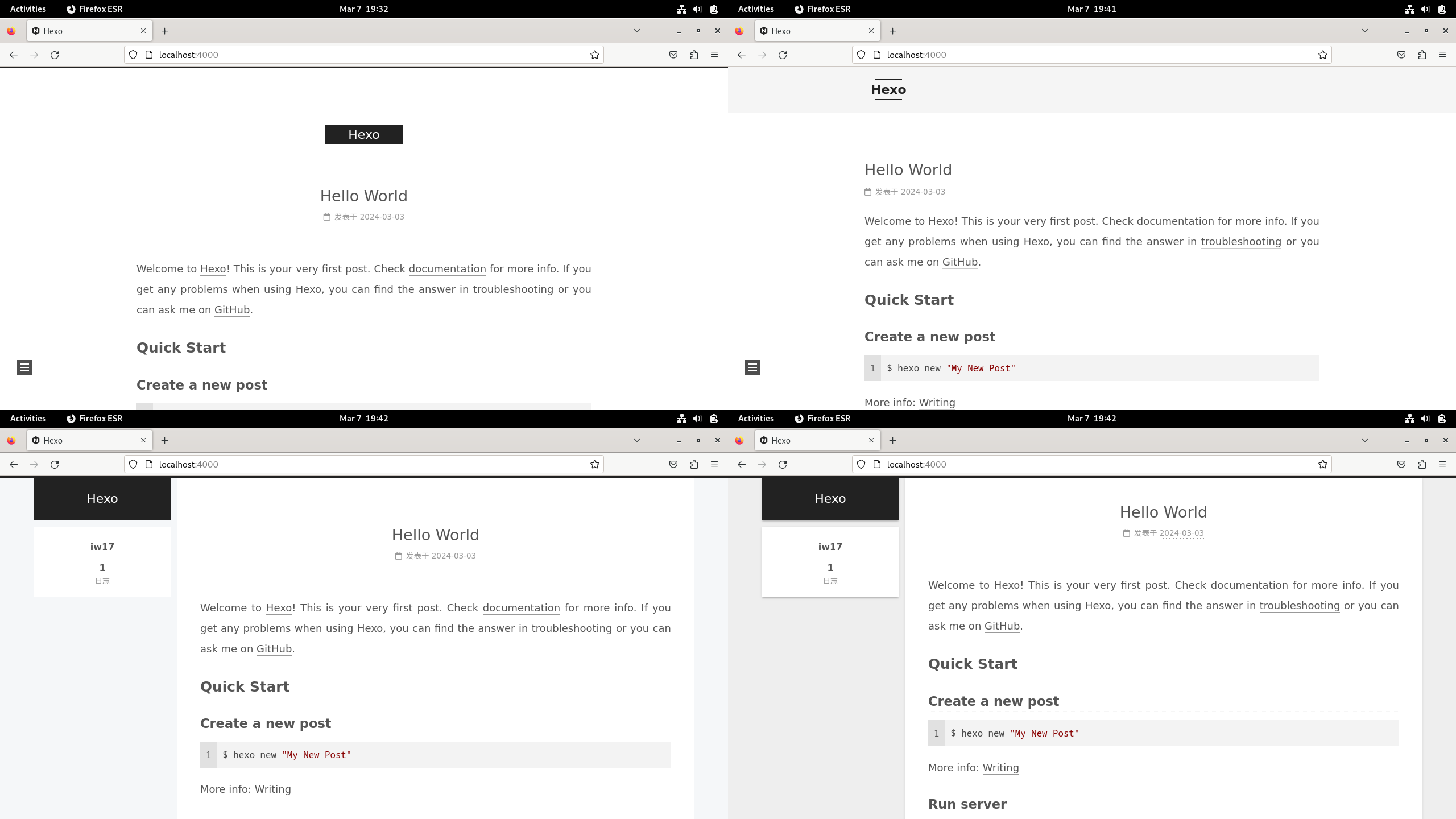Open documentation link in top-left page

point(448,269)
